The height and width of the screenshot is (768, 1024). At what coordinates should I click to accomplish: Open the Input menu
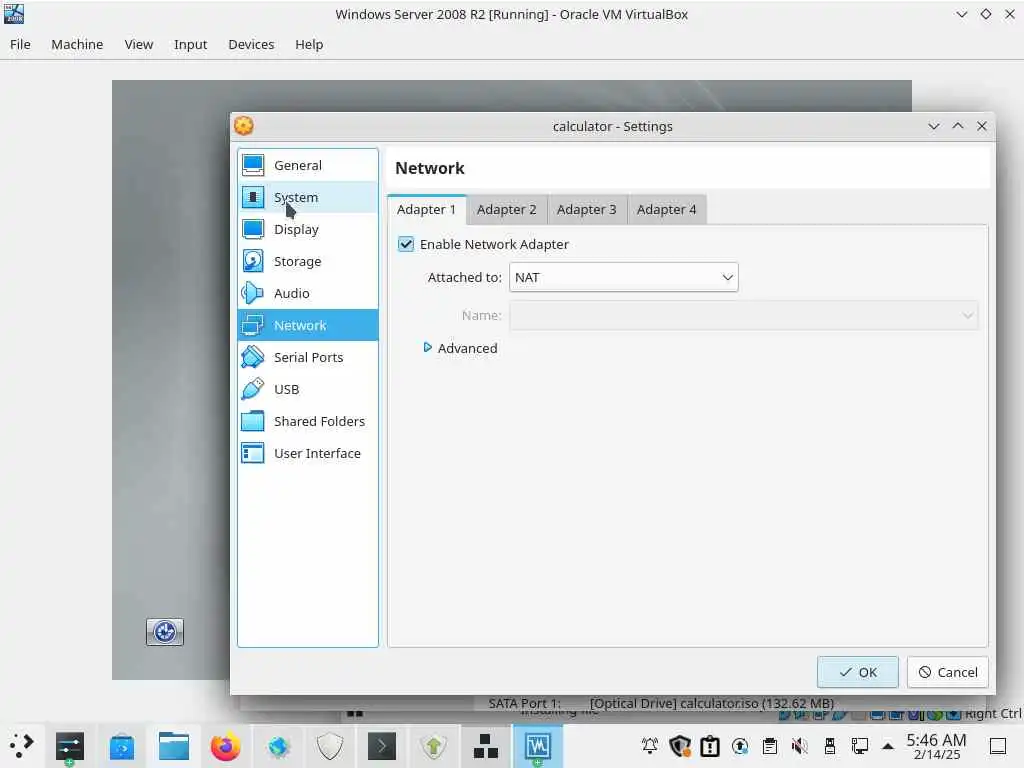(190, 44)
